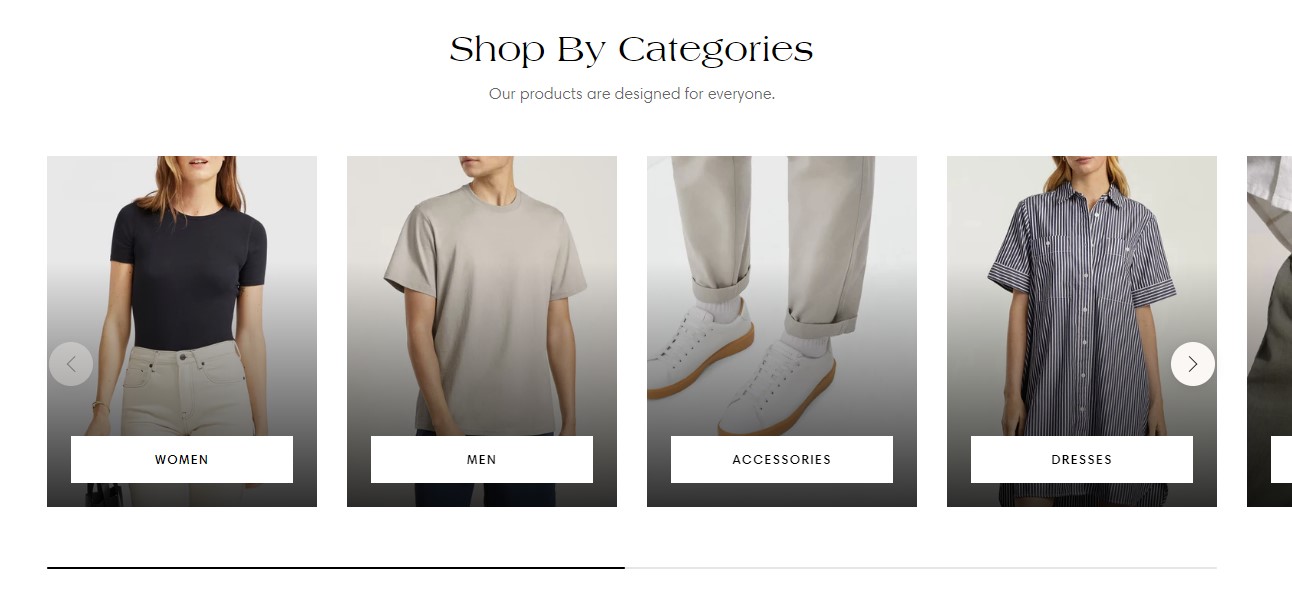The image size is (1292, 606).
Task: Open the WOMEN category button
Action: [x=182, y=459]
